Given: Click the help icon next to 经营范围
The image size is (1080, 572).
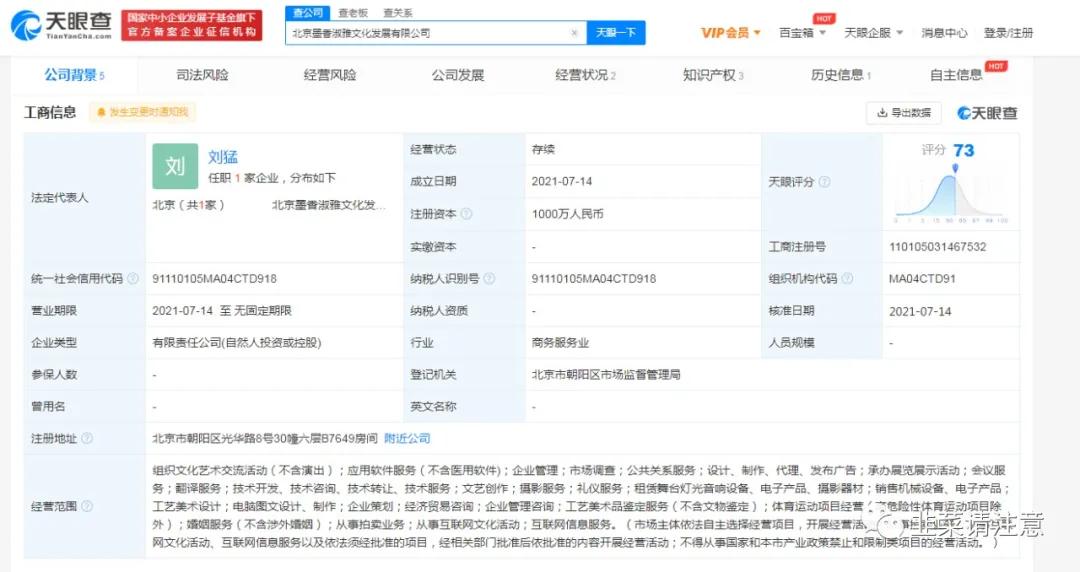Looking at the screenshot, I should click(87, 506).
